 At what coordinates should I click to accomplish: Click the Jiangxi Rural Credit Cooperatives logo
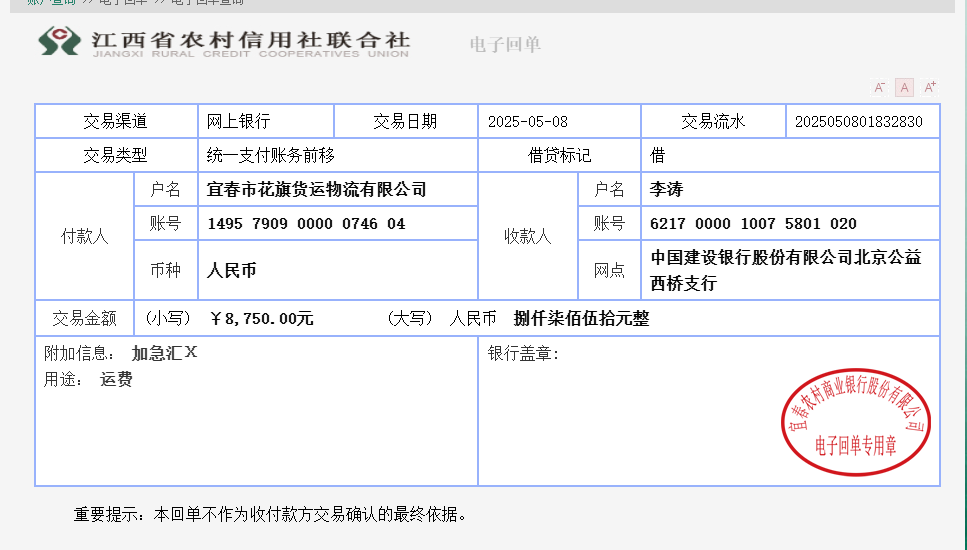coord(223,43)
